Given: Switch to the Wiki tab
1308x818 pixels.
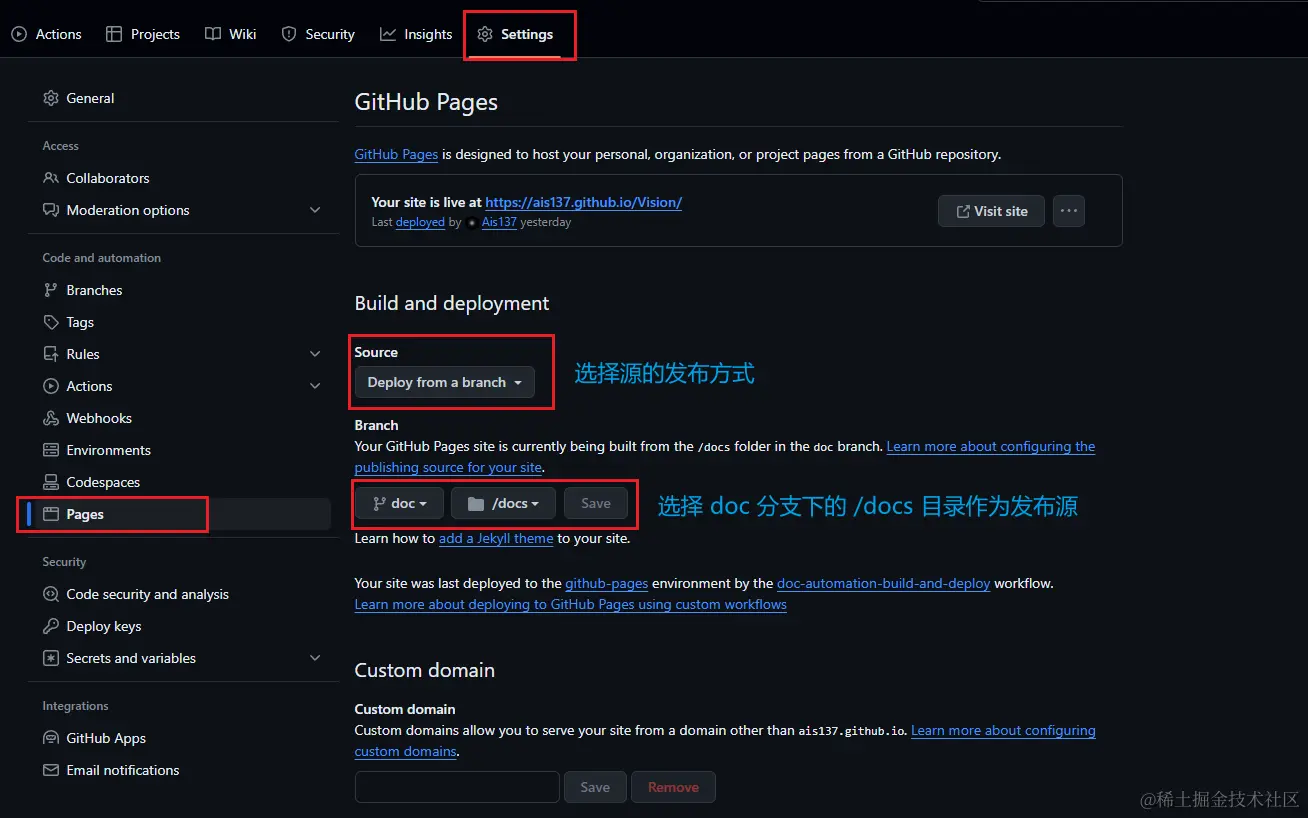Looking at the screenshot, I should coord(231,34).
